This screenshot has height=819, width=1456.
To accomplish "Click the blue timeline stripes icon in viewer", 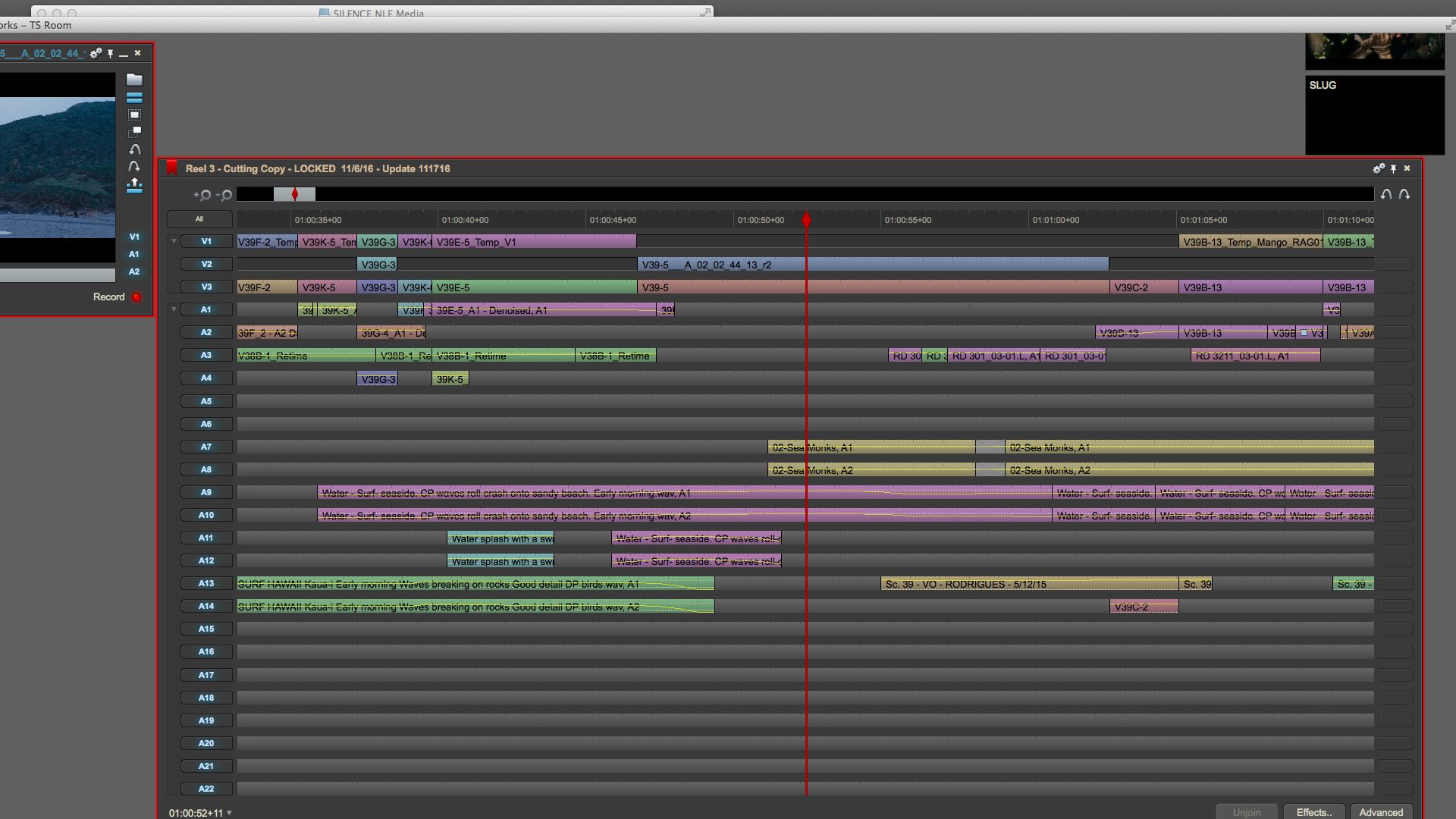I will click(134, 98).
